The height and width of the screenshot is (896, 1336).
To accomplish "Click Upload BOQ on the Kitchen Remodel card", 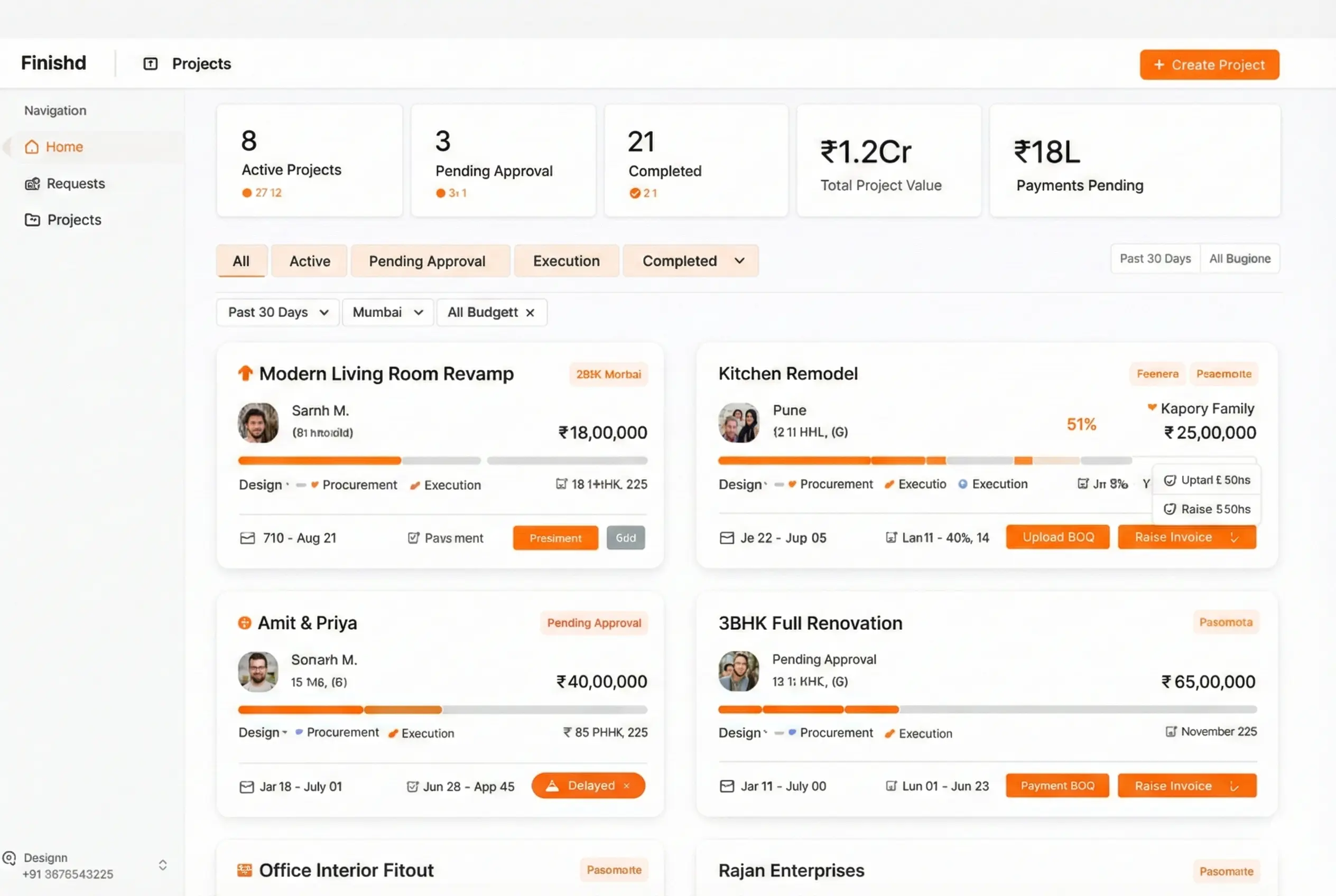I will [x=1057, y=537].
